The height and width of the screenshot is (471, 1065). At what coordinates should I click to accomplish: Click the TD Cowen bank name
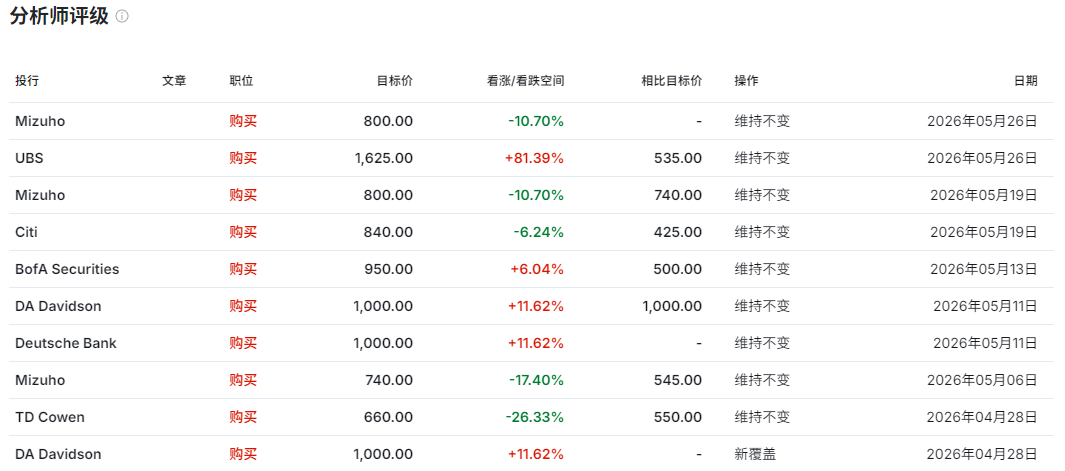coord(50,417)
